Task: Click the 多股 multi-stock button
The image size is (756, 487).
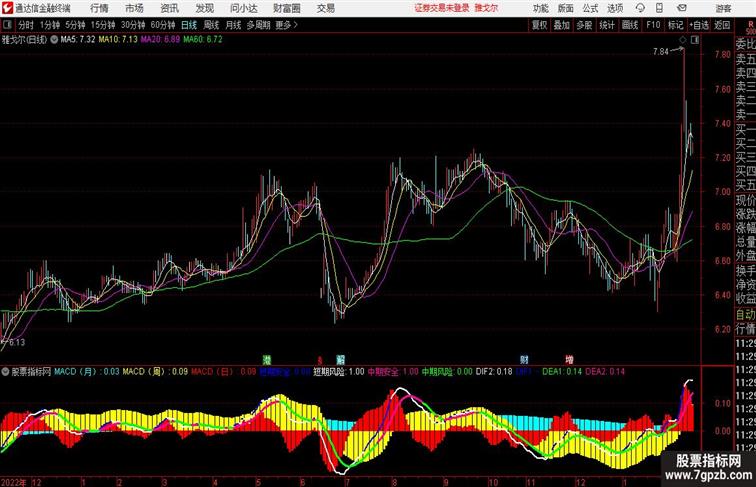Action: (584, 25)
